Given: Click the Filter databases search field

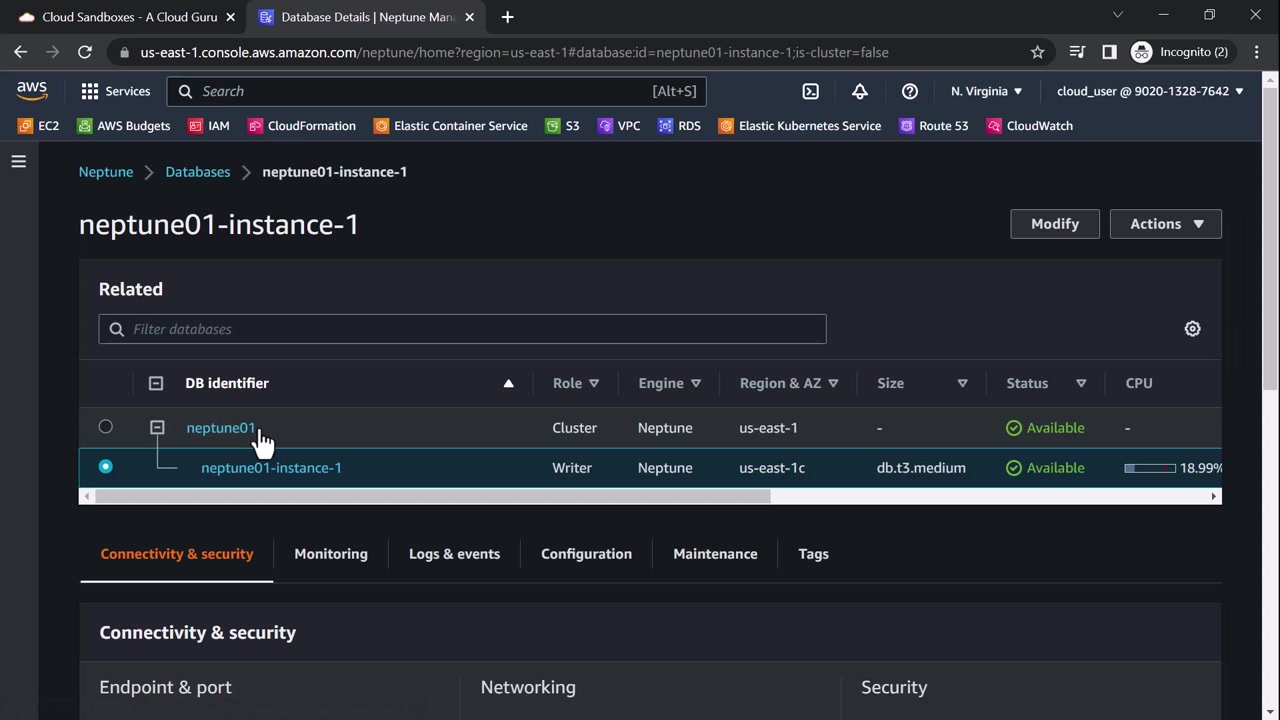Looking at the screenshot, I should click(462, 329).
